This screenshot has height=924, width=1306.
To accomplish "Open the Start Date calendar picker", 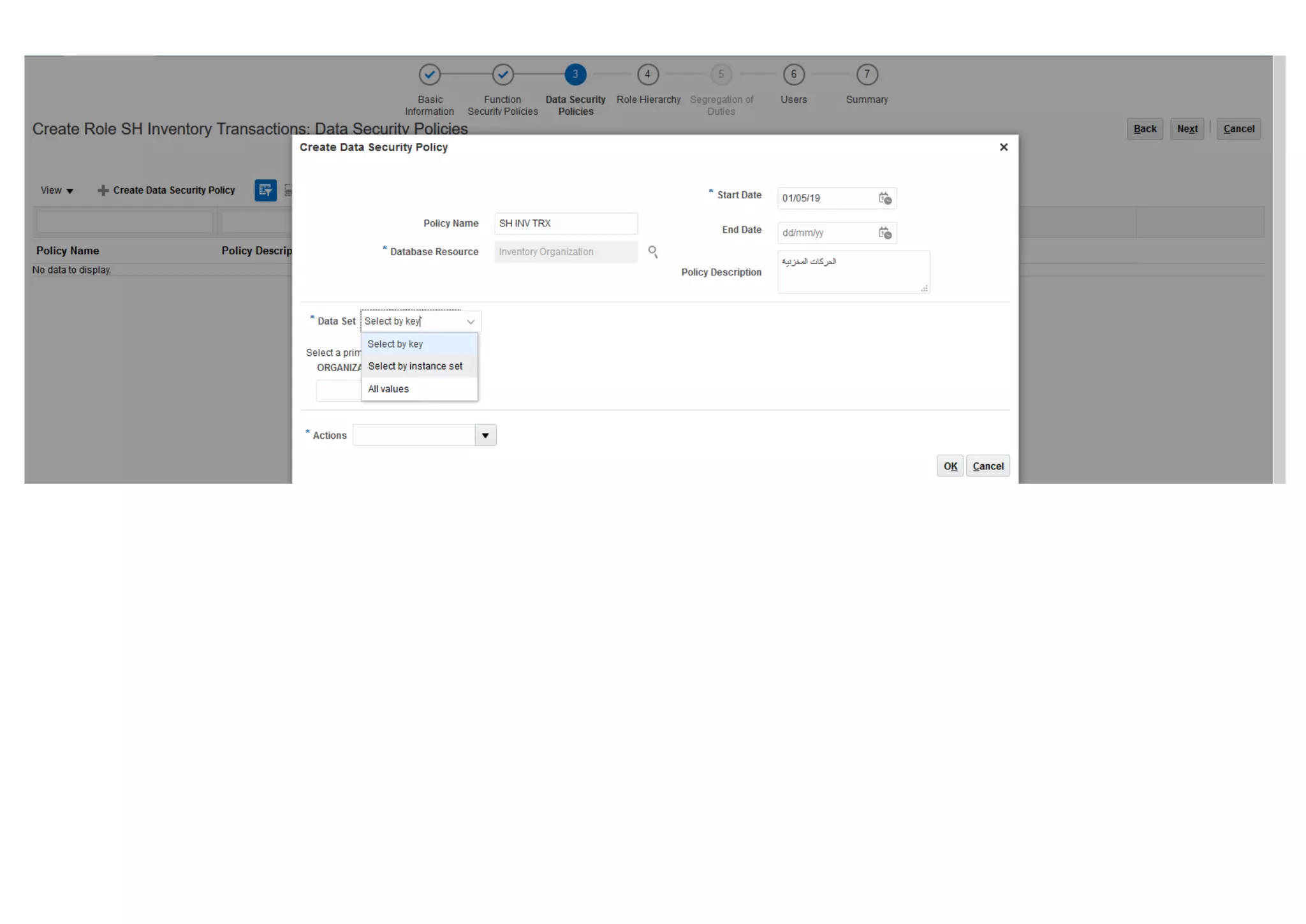I will point(884,198).
